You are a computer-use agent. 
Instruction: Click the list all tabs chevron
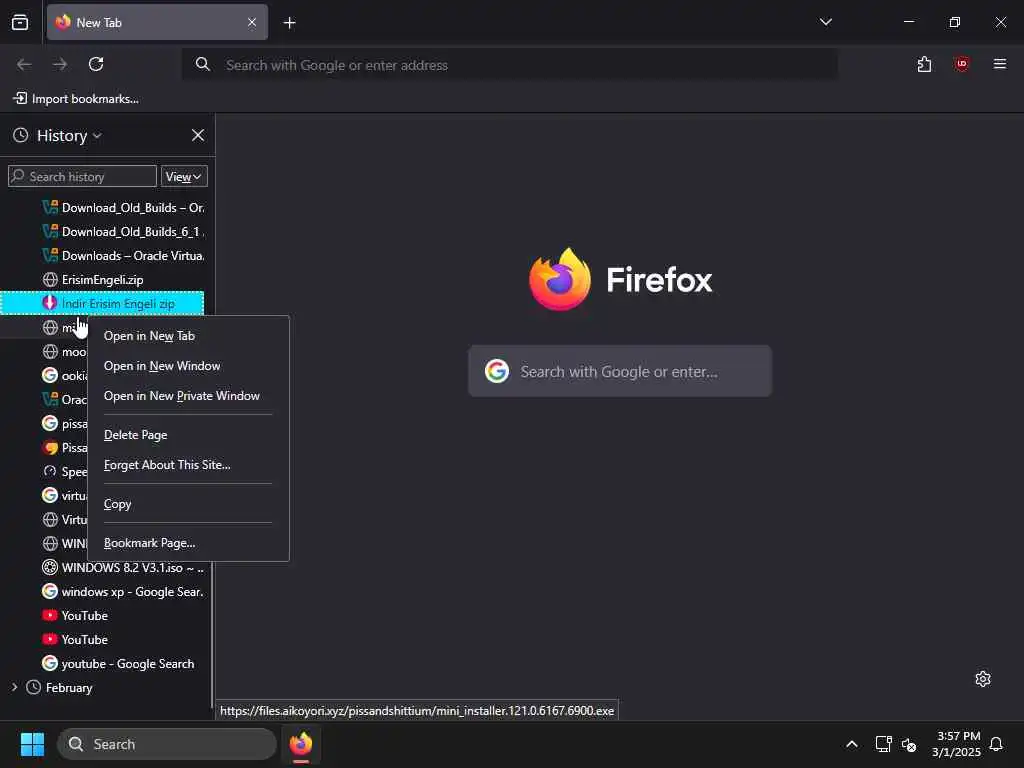(x=825, y=22)
